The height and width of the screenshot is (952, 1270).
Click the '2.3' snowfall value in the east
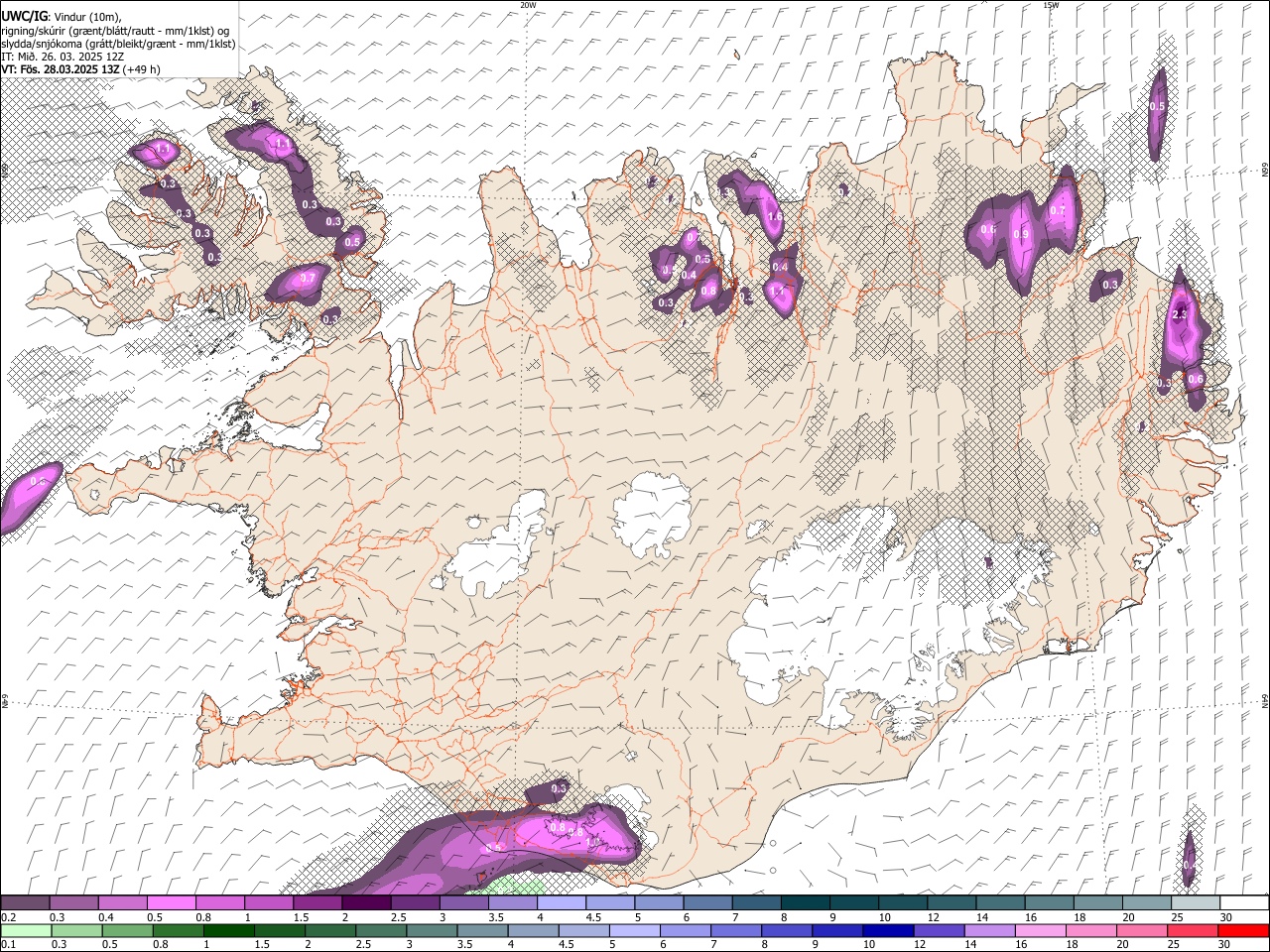(1180, 314)
